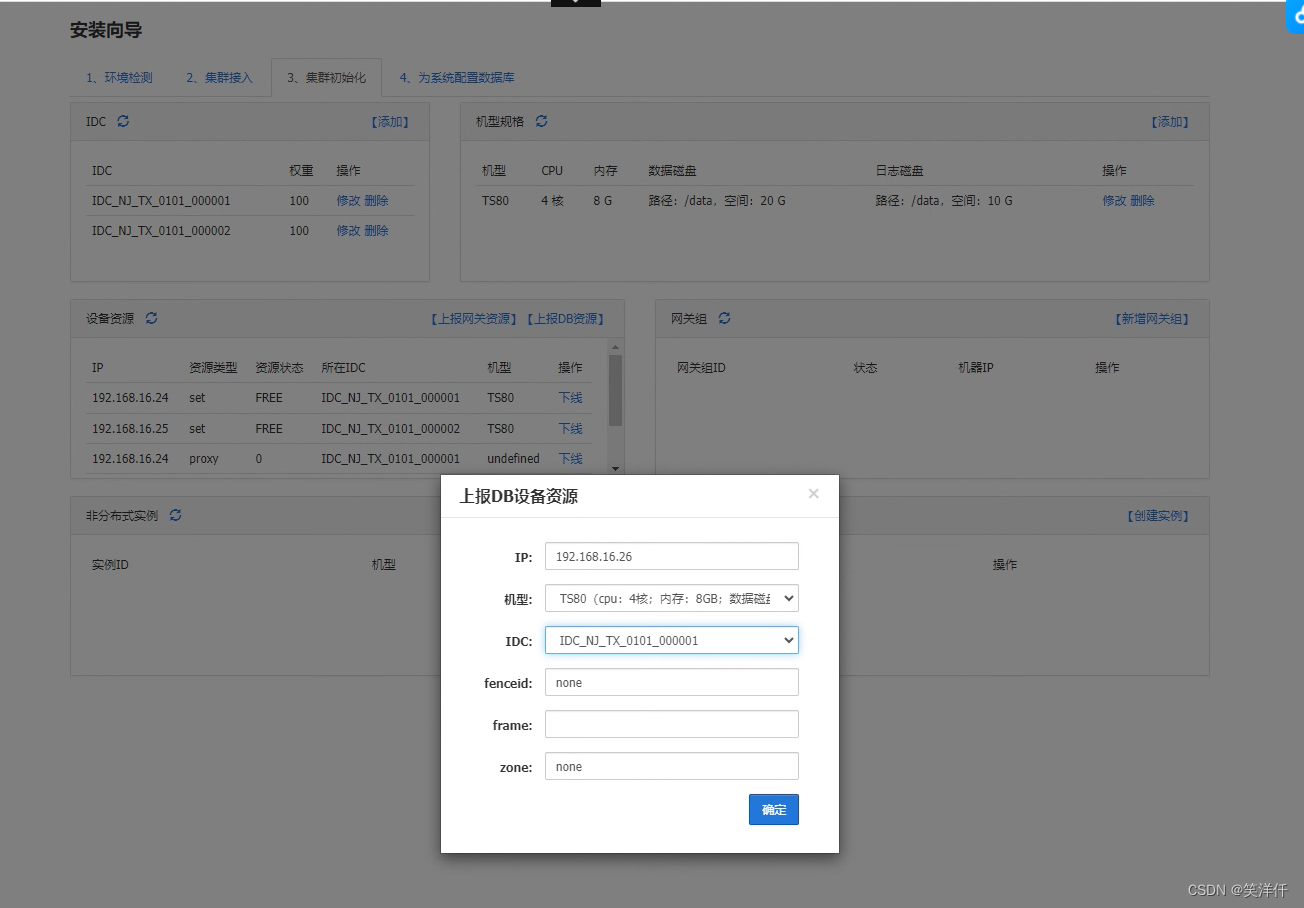Click 下线 for 192.168.16.25
This screenshot has height=908, width=1304.
tap(570, 429)
